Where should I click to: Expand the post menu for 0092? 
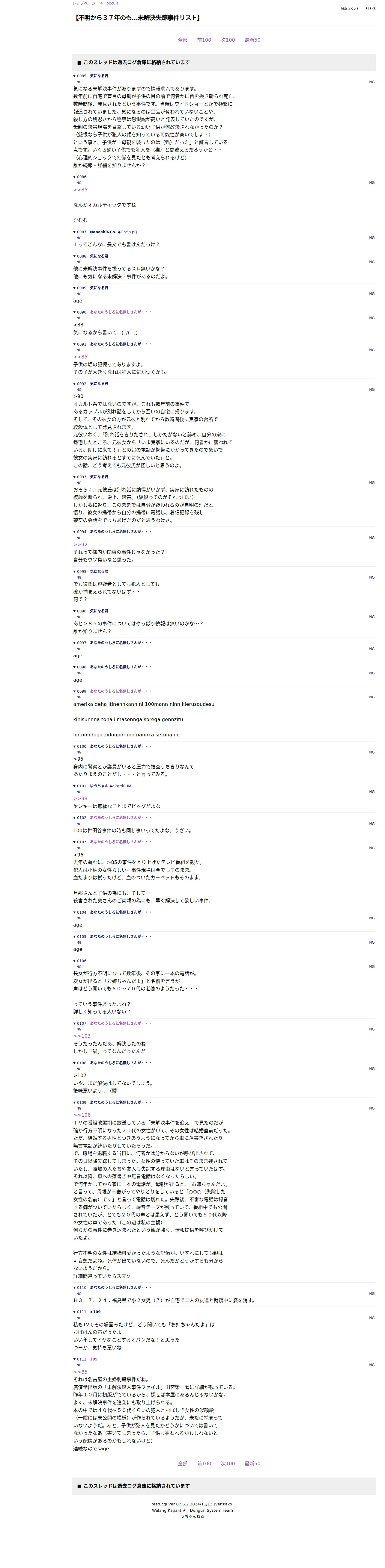tap(75, 384)
